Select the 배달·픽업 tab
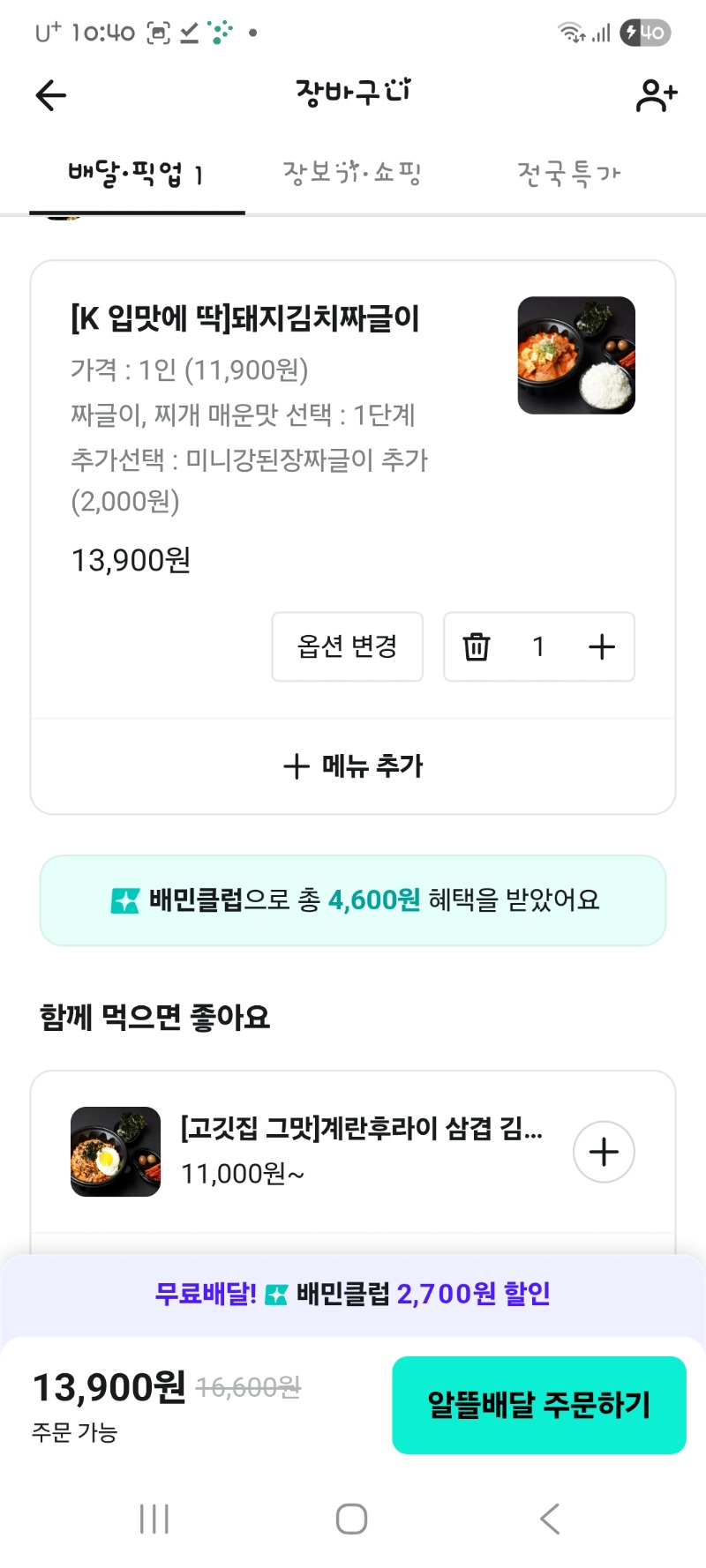This screenshot has width=706, height=1568. coord(137,175)
